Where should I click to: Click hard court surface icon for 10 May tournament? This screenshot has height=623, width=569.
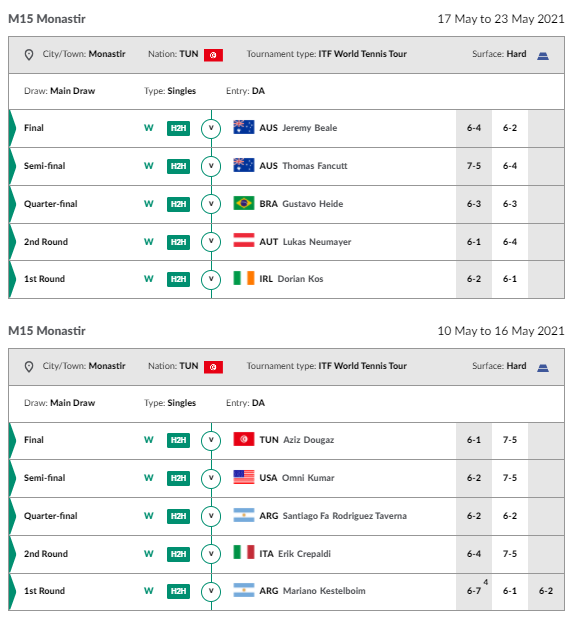542,368
